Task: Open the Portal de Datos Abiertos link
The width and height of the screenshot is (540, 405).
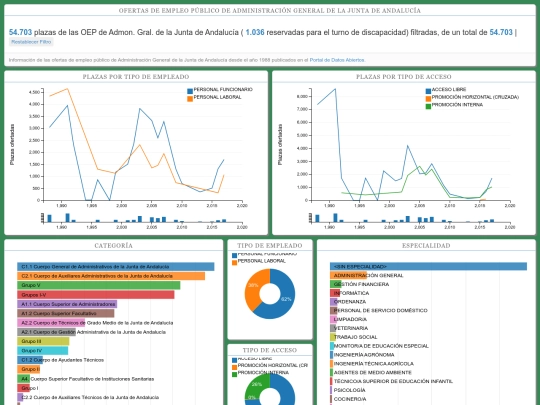Action: pos(337,60)
